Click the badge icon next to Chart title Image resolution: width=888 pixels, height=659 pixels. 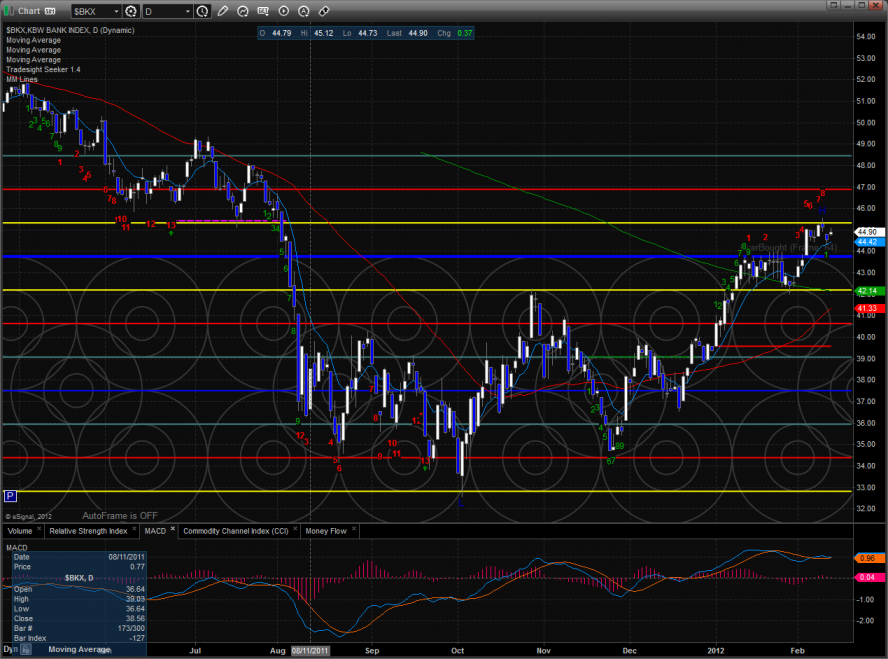click(x=50, y=11)
